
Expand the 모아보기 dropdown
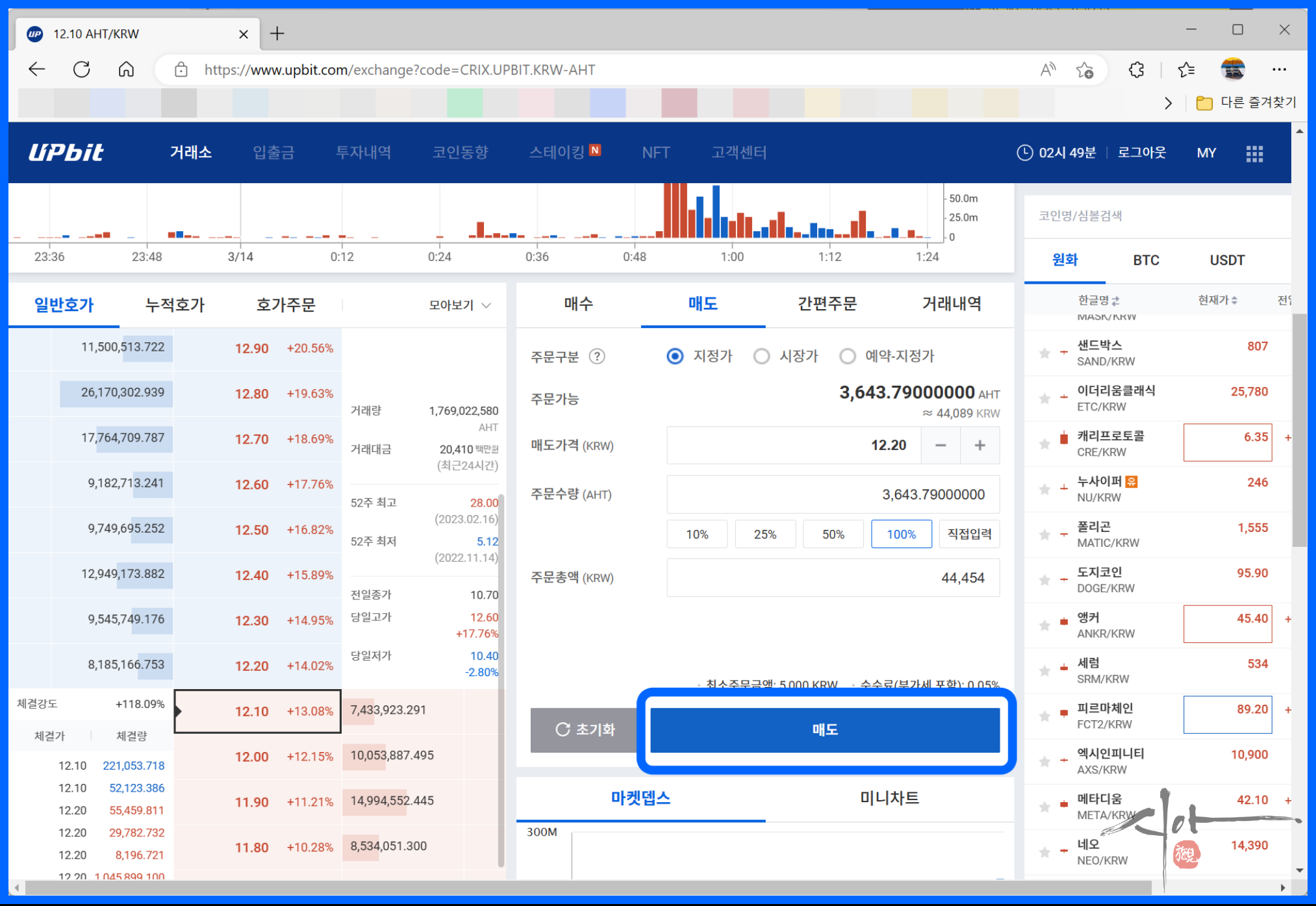(x=459, y=305)
